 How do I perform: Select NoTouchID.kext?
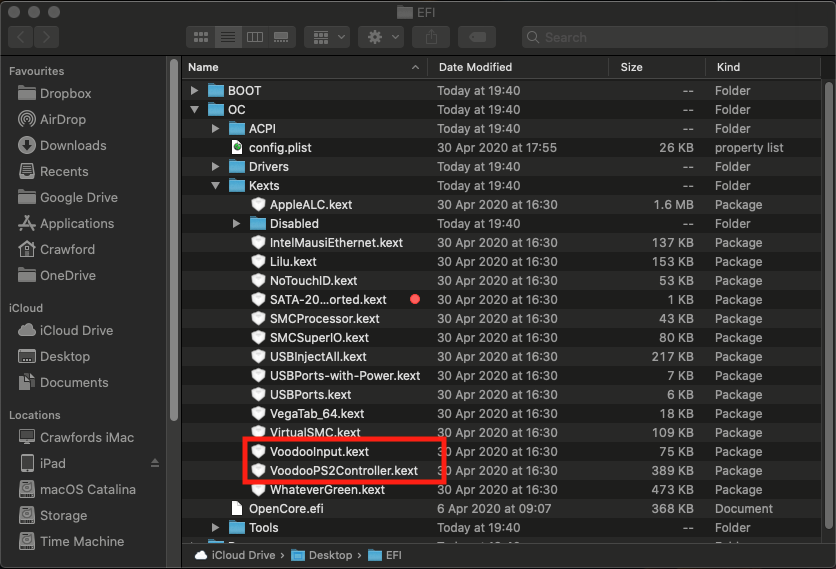coord(501,281)
